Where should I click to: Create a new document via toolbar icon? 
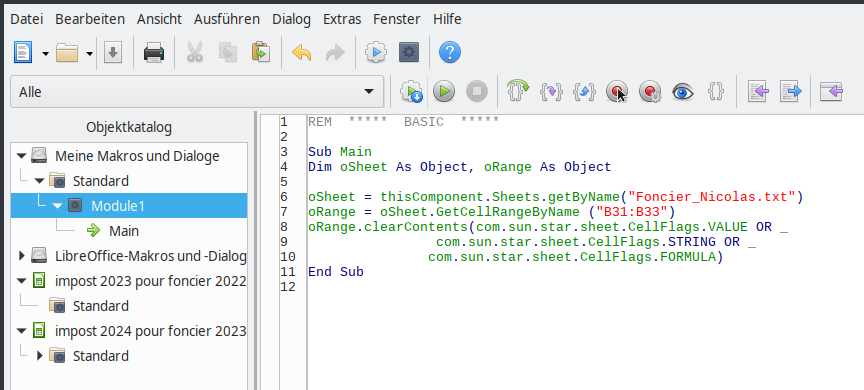pos(23,53)
